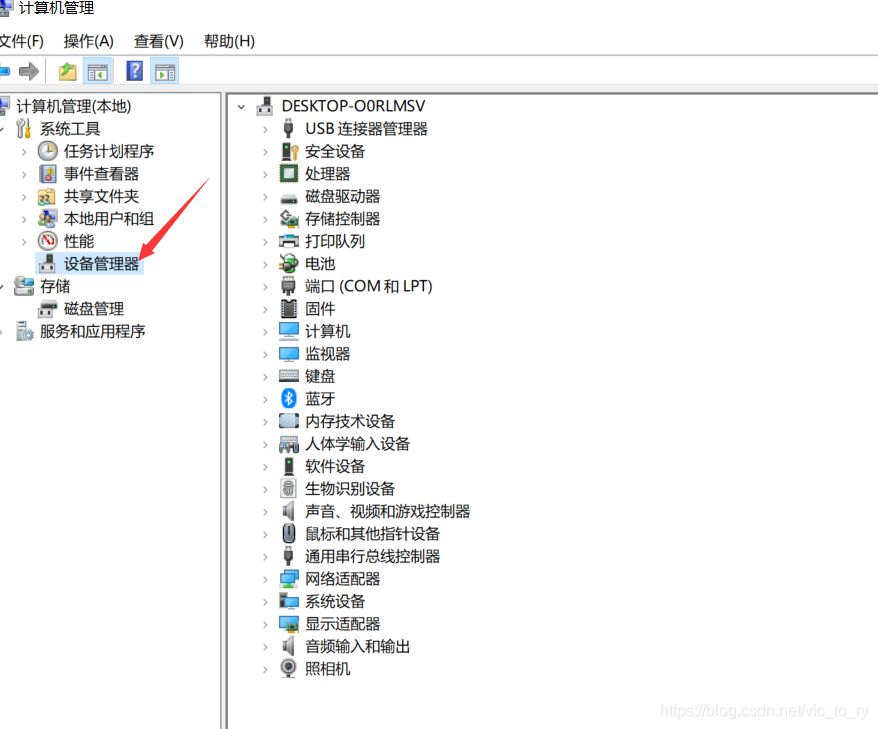Select the 固件 device category

point(320,309)
